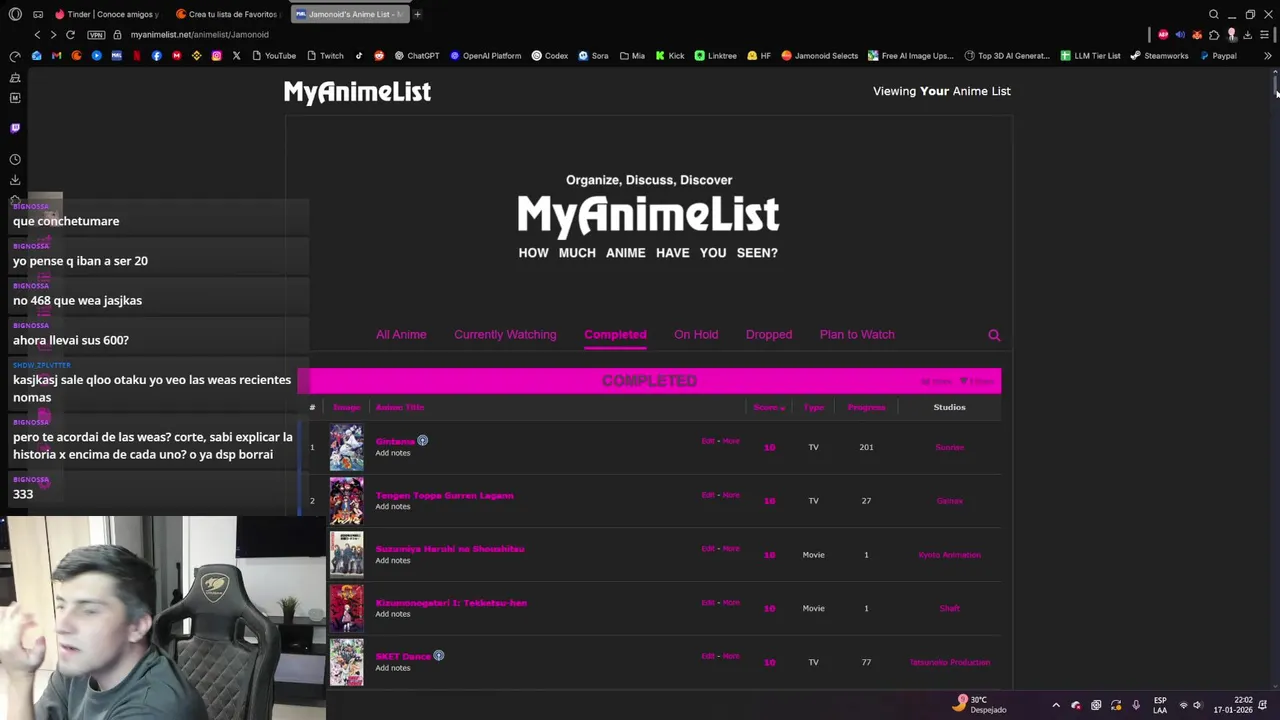The height and width of the screenshot is (720, 1280).
Task: Click the Studios column header
Action: click(x=949, y=407)
